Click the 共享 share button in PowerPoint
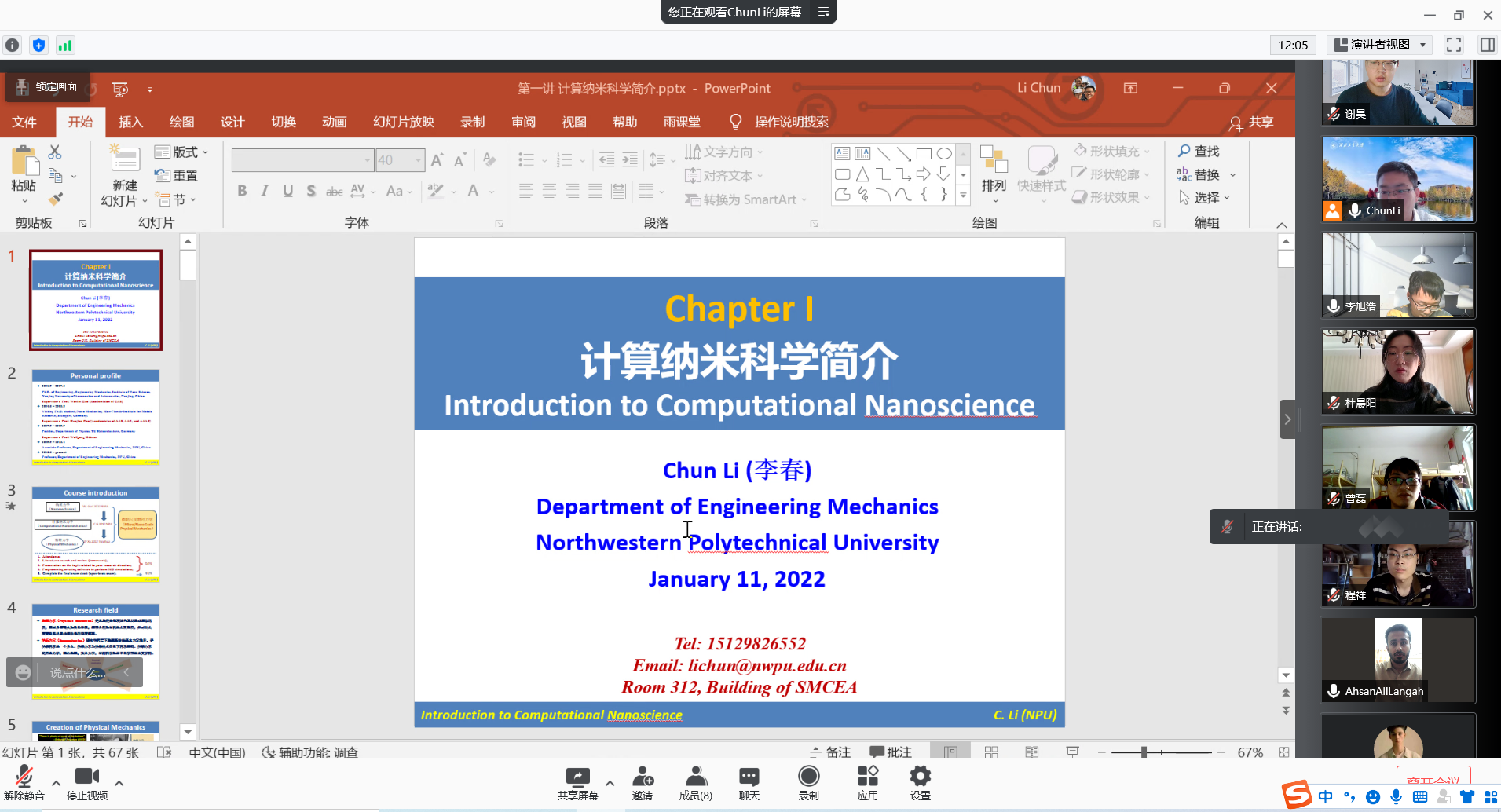1501x812 pixels. [x=1251, y=122]
